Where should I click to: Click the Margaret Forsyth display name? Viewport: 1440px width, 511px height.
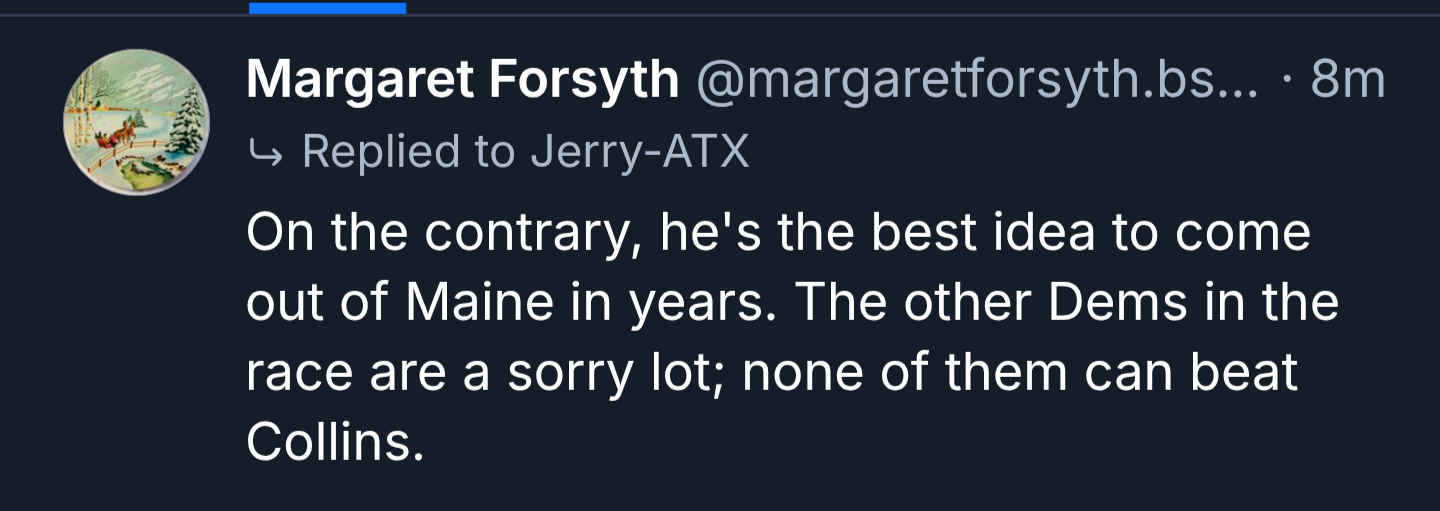click(x=462, y=79)
